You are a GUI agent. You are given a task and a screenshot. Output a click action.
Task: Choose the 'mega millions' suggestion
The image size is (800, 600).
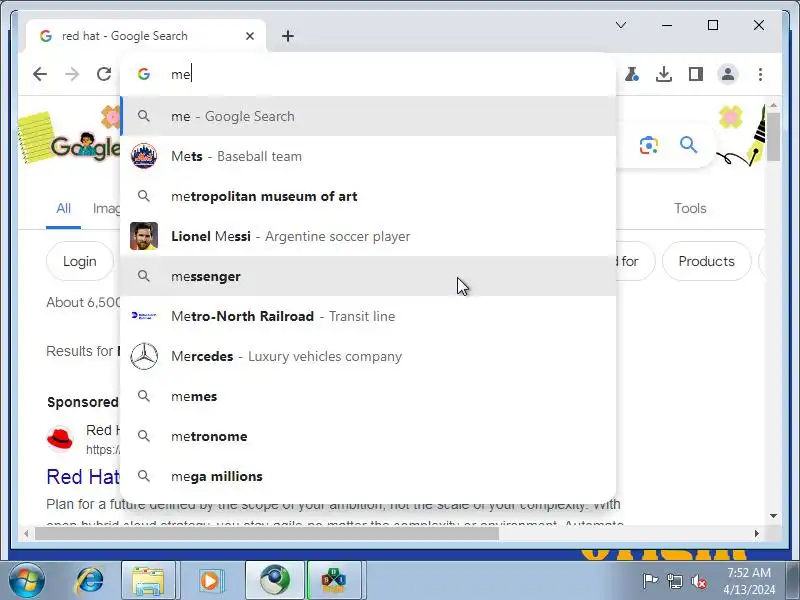pyautogui.click(x=368, y=476)
